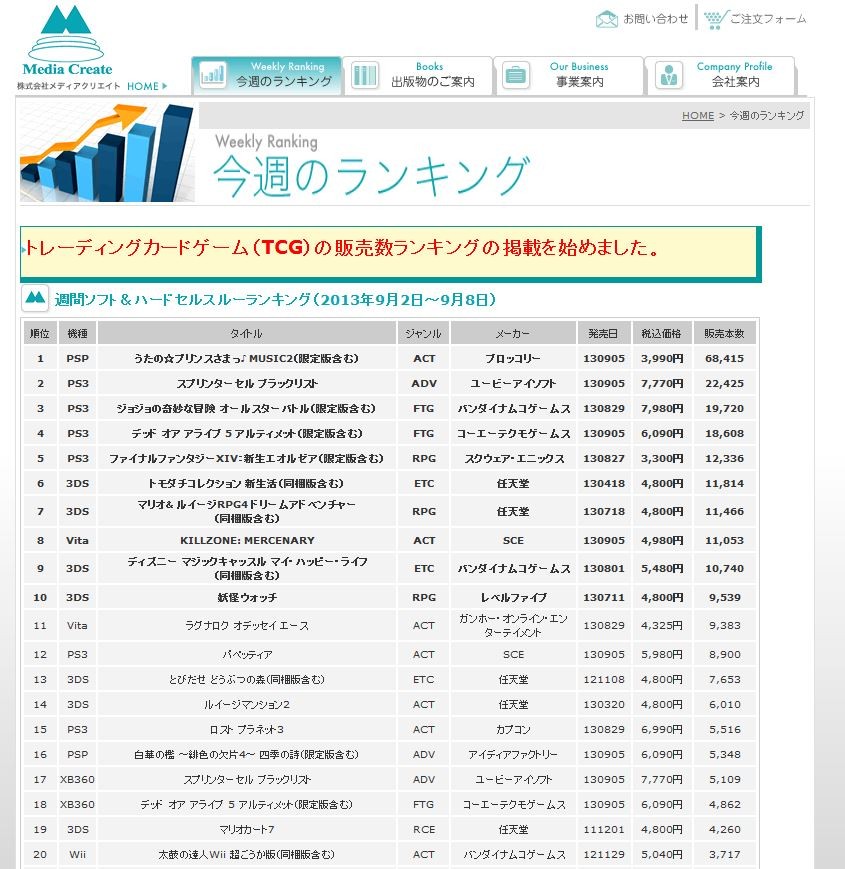Screen dimensions: 845x869
Task: Click the アイディアファクトリー maker cell
Action: tap(513, 754)
